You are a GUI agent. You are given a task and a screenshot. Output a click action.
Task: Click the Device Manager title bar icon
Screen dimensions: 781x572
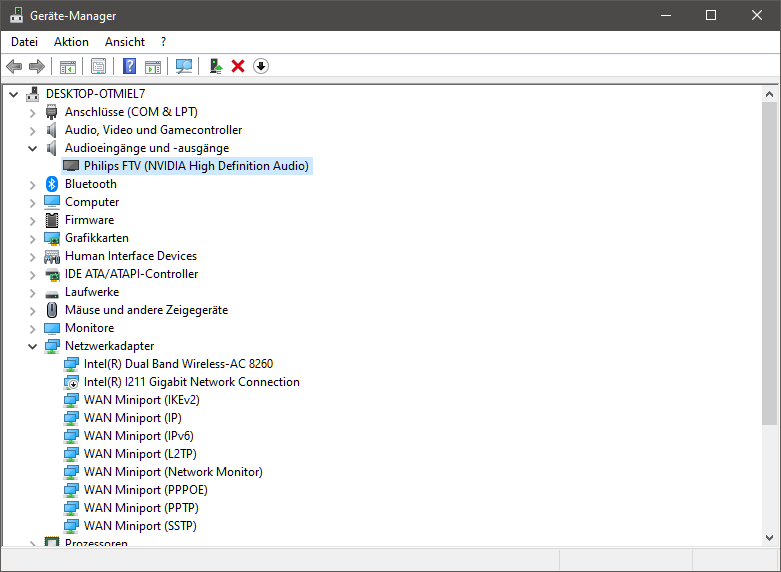[16, 15]
